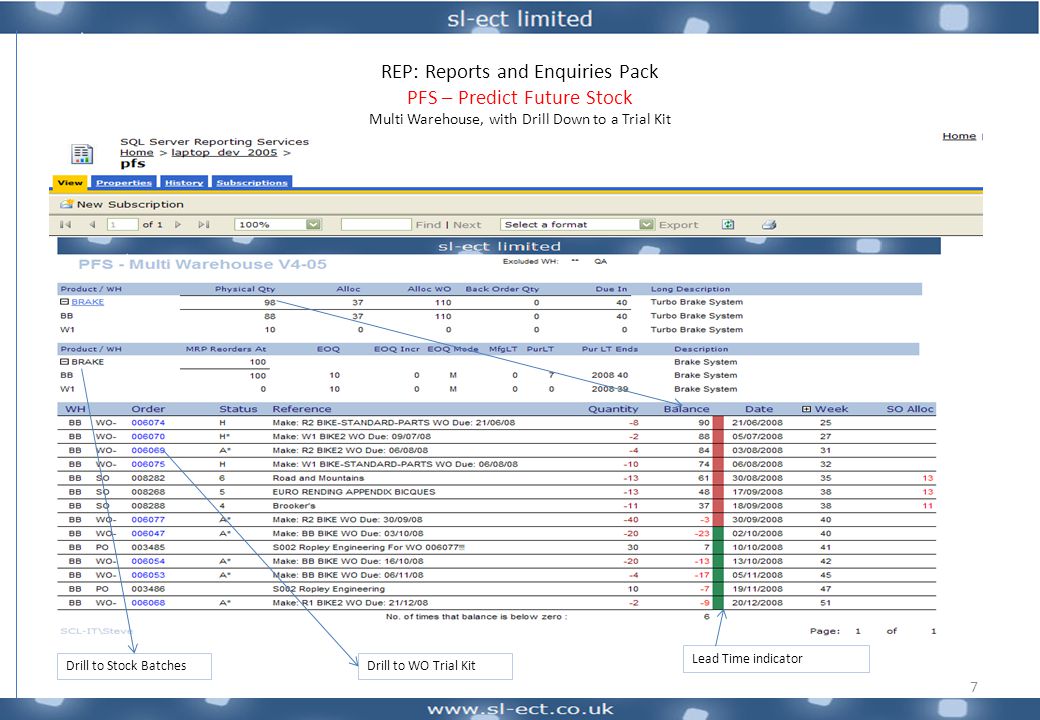Drill into work order 006068
Image resolution: width=1040 pixels, height=720 pixels.
tap(148, 603)
